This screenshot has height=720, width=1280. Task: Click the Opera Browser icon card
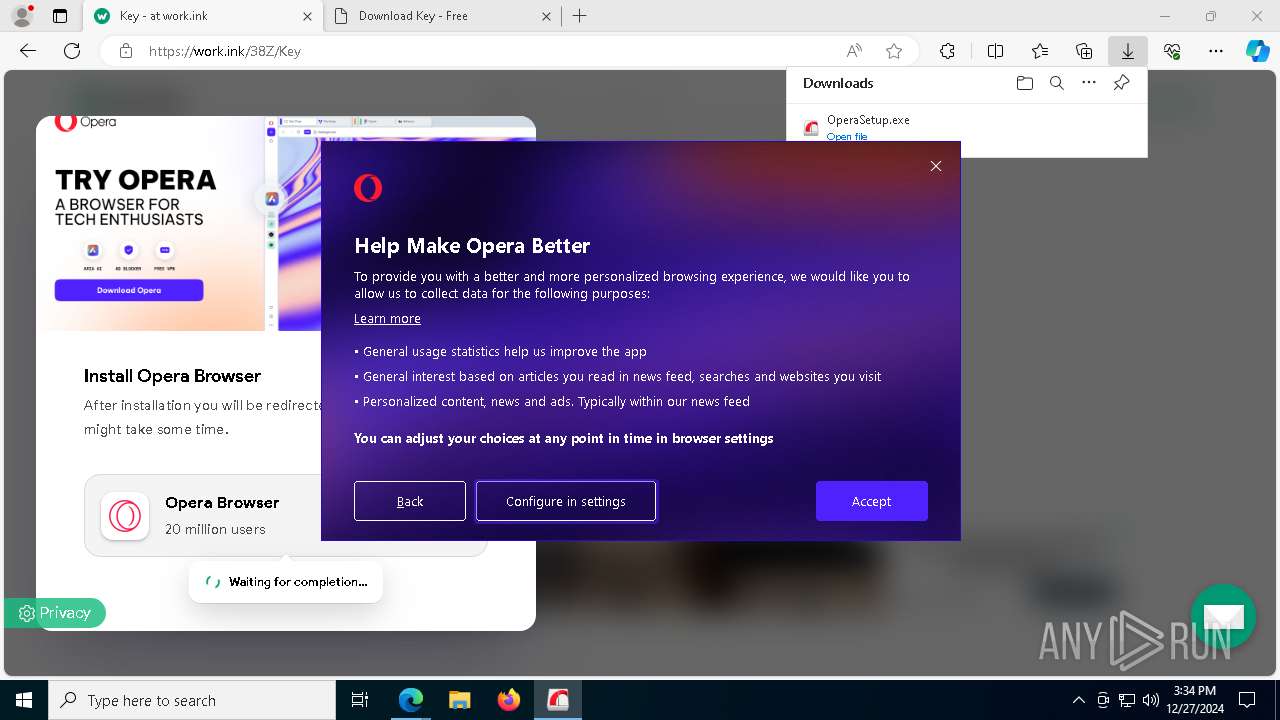125,516
